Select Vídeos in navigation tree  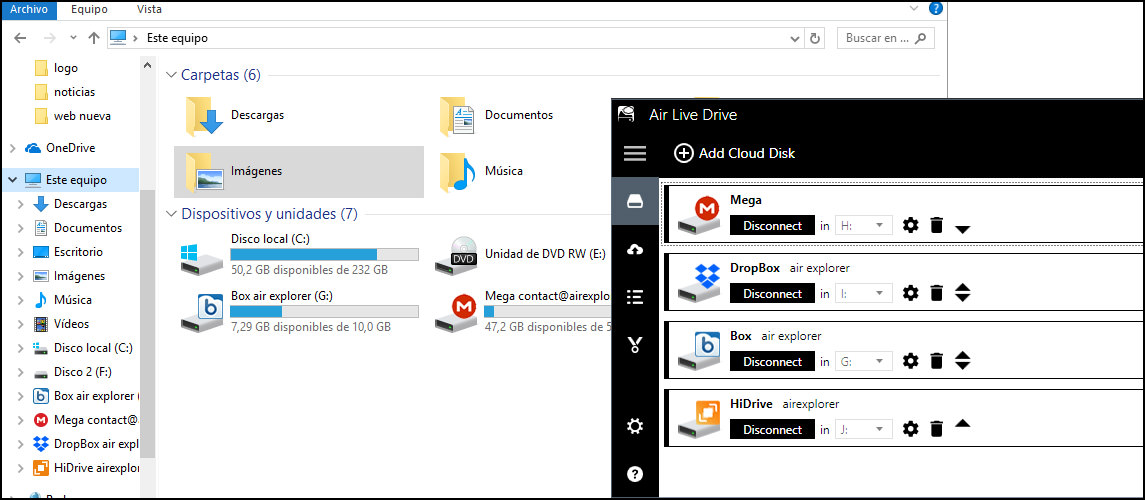click(71, 323)
